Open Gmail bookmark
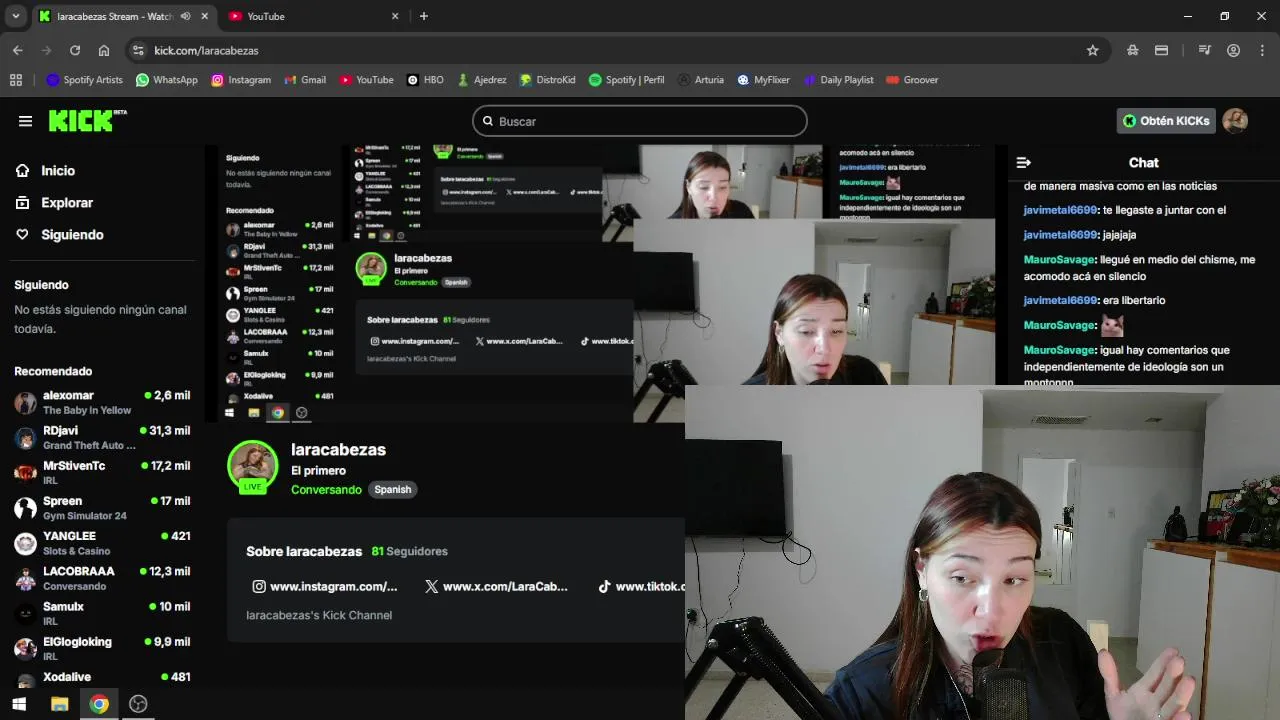 coord(305,80)
